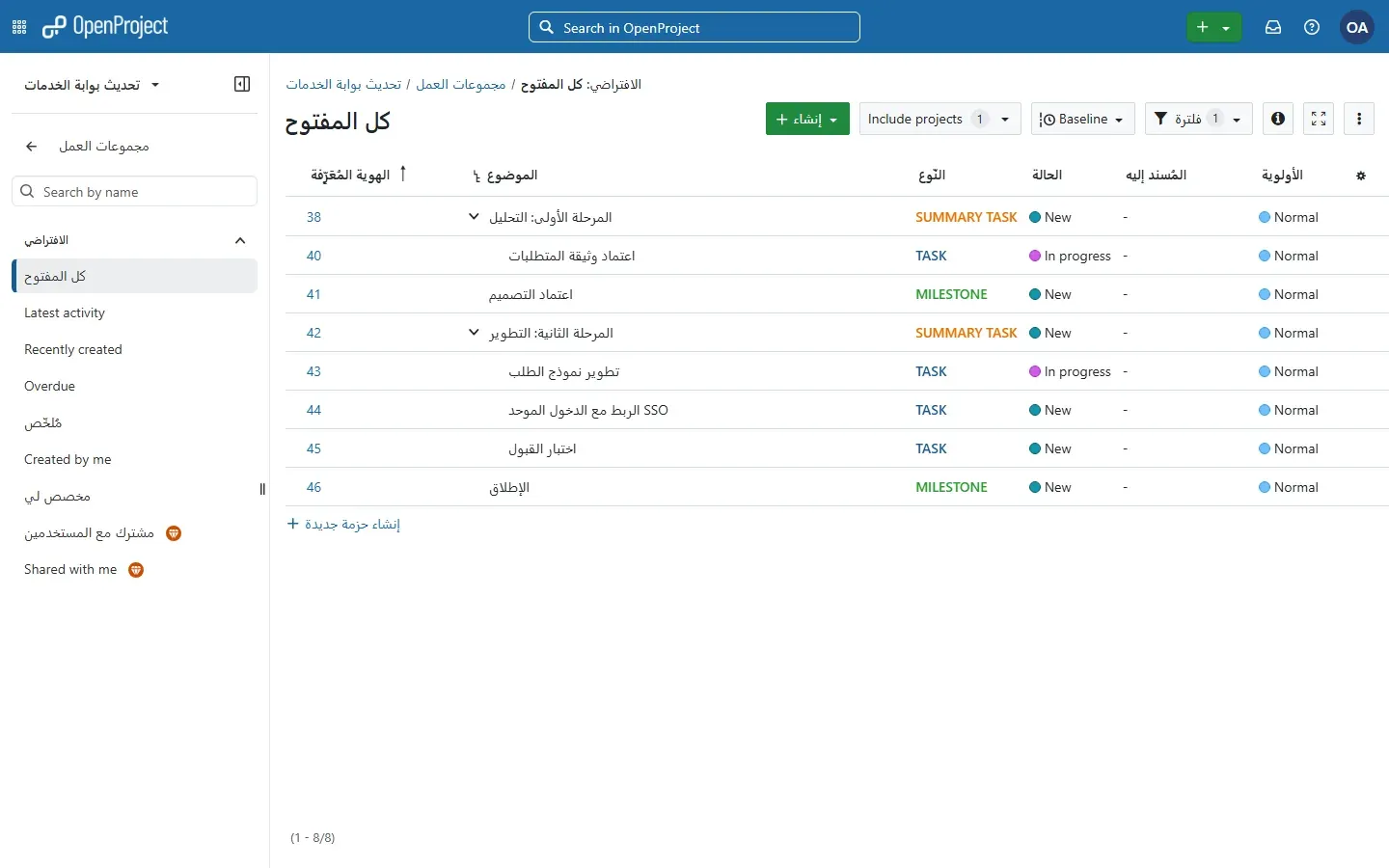Click the OpenProject logo
The width and height of the screenshot is (1389, 868).
[105, 27]
